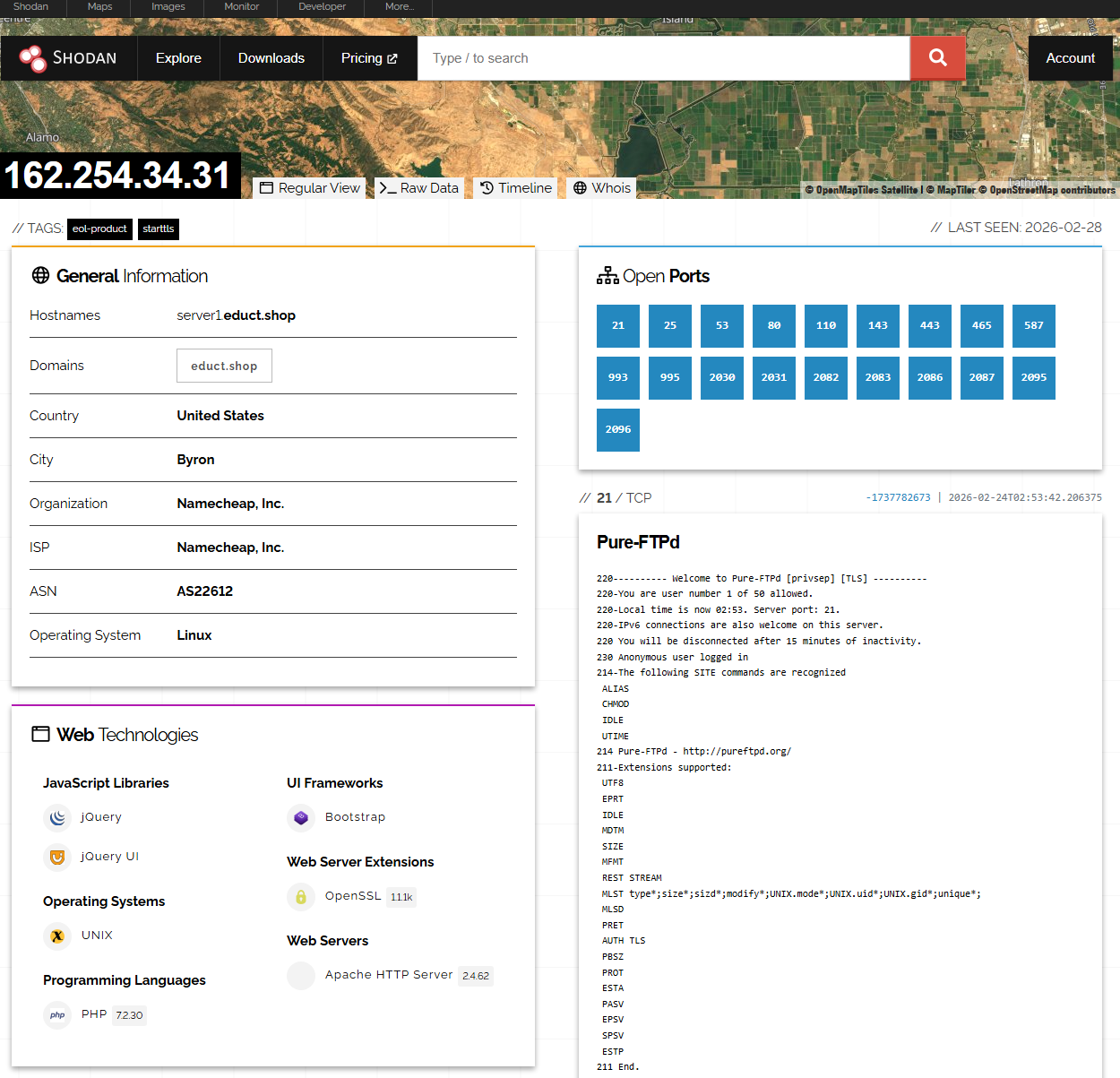Select the UNIX icon under Operating Systems
1120x1078 pixels.
pos(56,936)
